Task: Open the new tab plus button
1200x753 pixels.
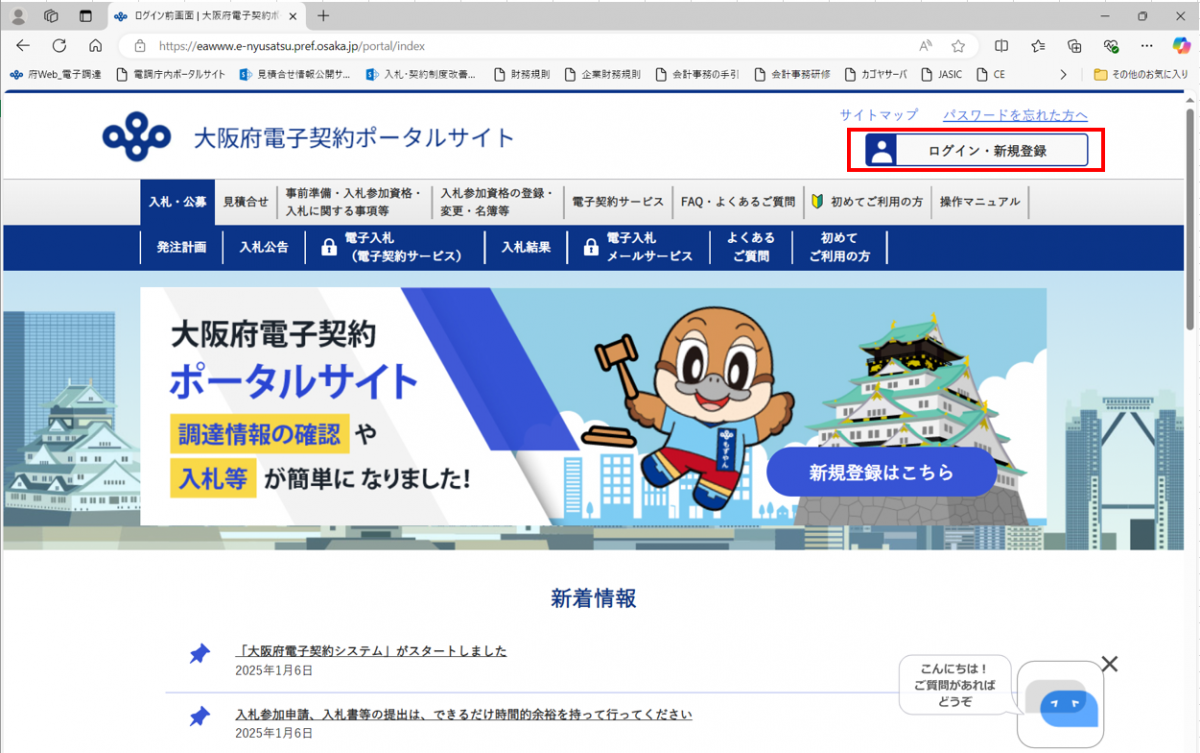Action: tap(323, 16)
